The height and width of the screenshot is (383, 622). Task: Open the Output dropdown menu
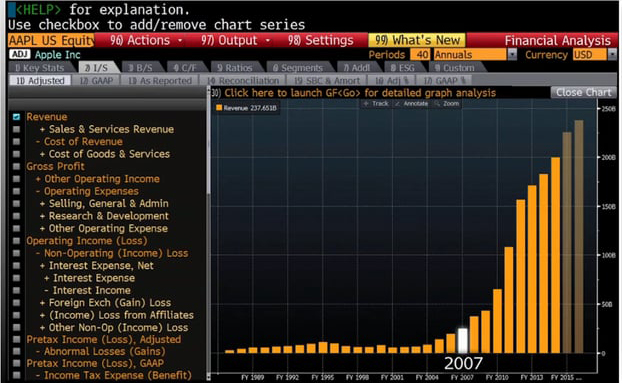click(235, 40)
